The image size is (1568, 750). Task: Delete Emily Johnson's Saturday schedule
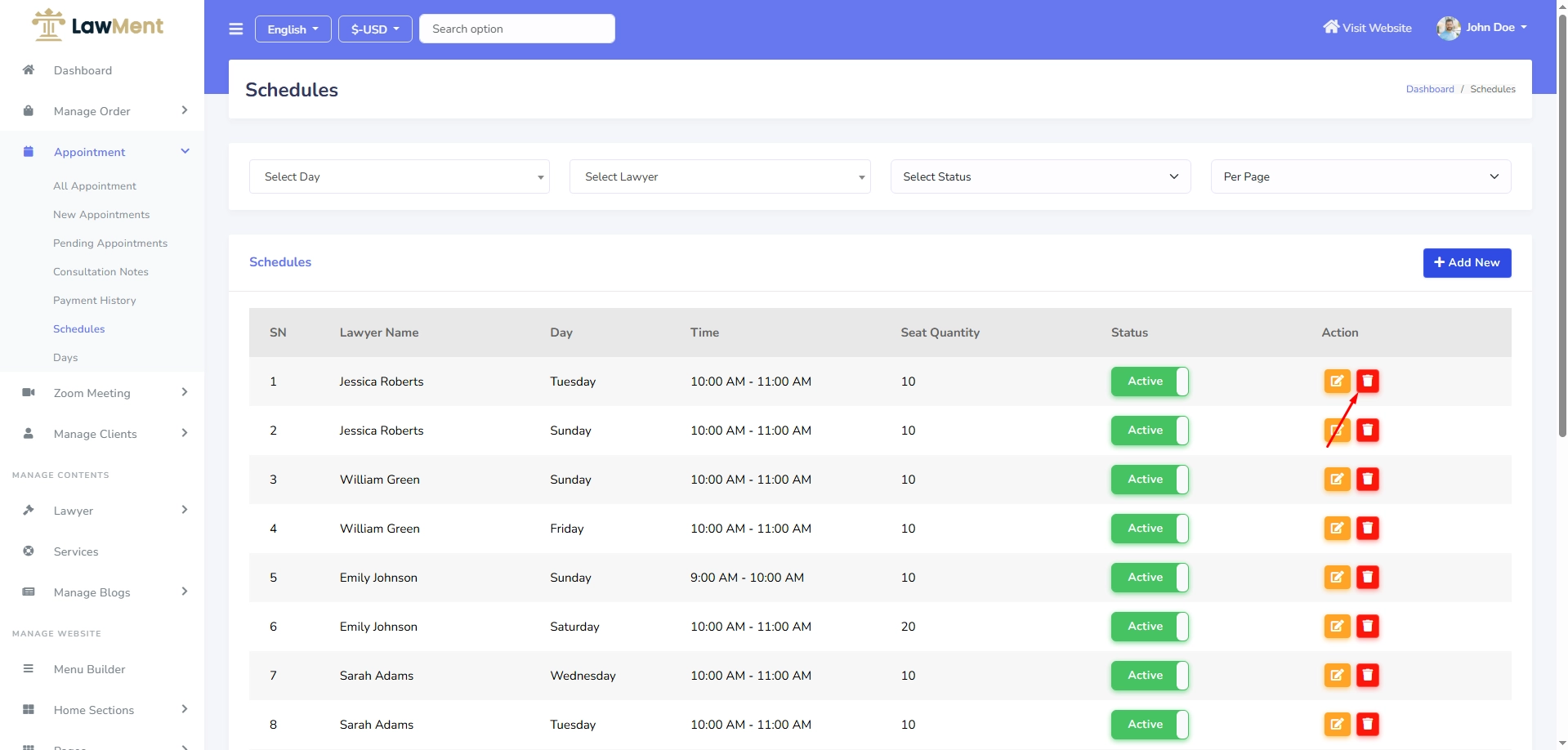(1367, 627)
